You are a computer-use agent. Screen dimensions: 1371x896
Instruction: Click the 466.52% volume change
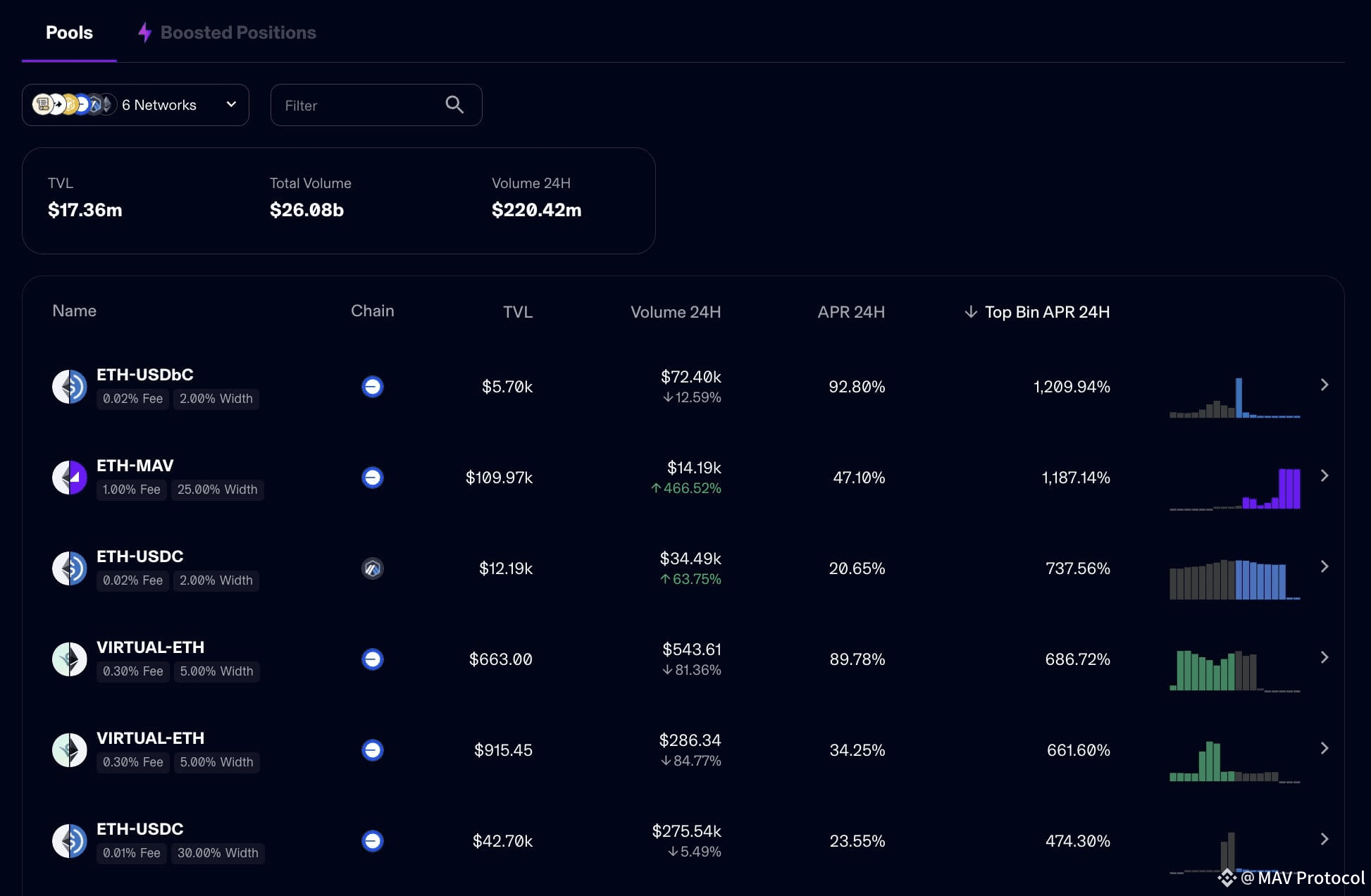click(686, 488)
